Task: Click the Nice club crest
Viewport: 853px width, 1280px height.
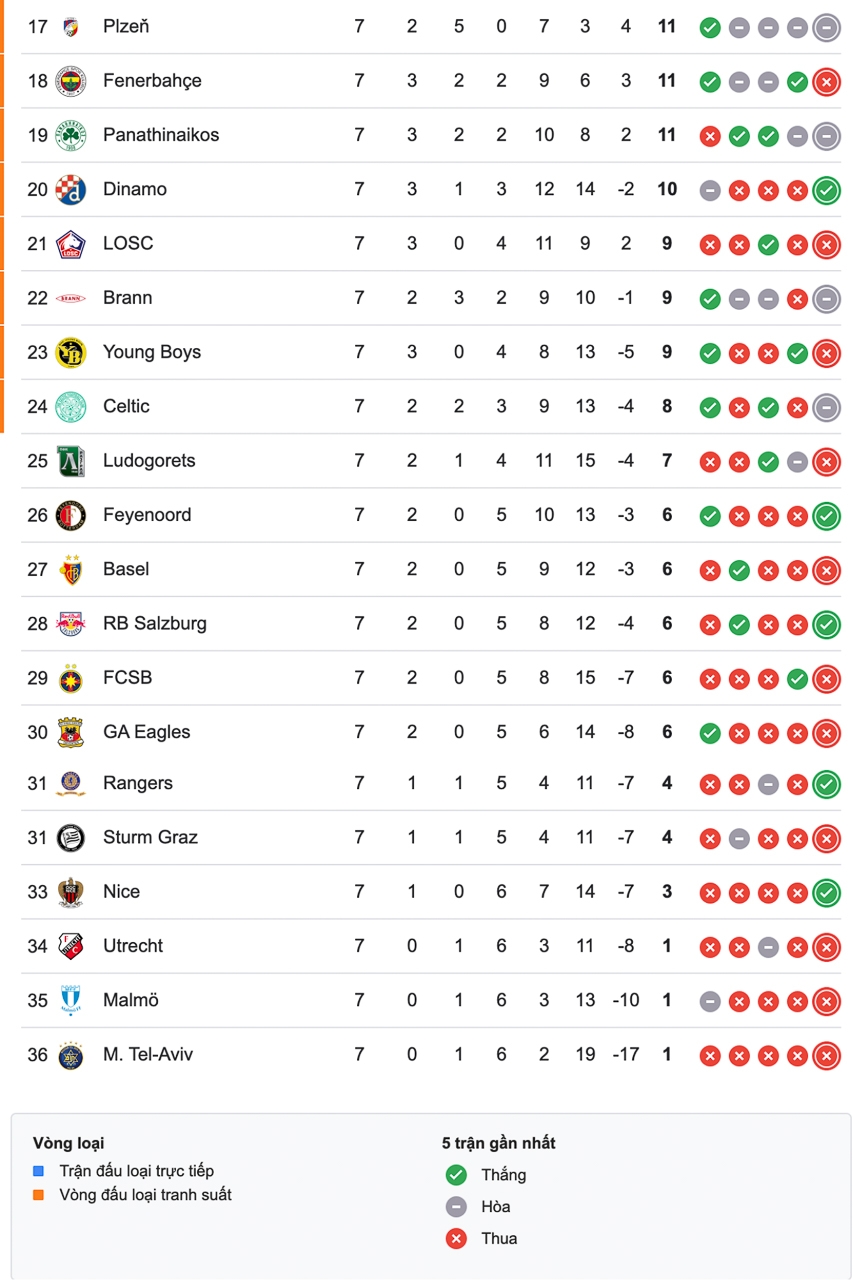Action: click(x=70, y=892)
